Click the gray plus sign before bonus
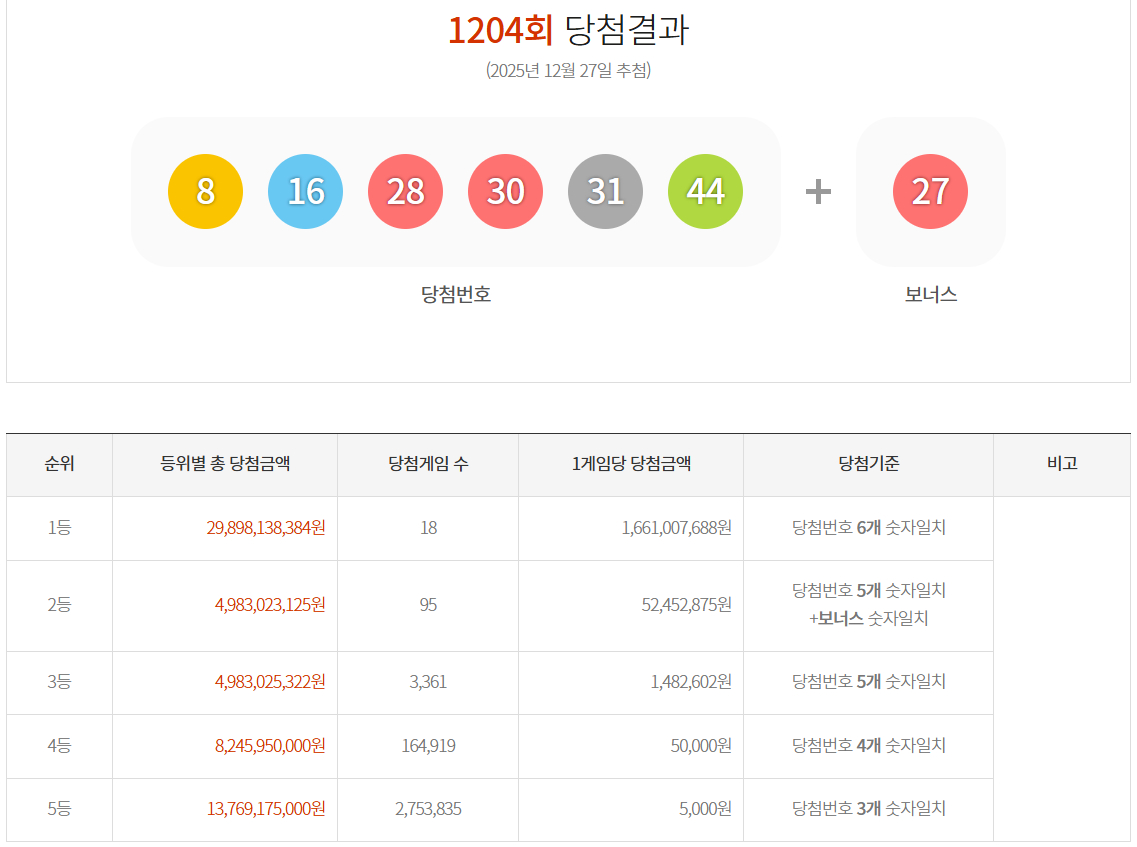 click(818, 191)
